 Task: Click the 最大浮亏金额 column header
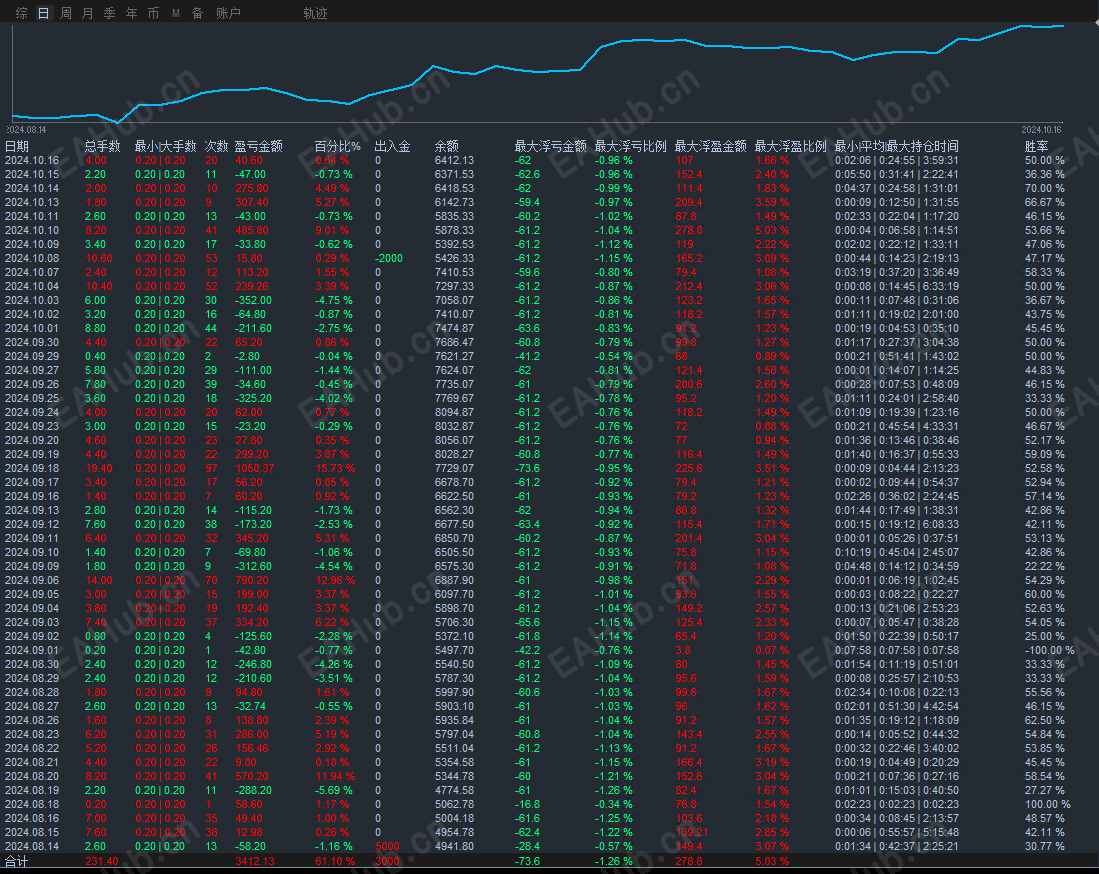click(x=550, y=146)
